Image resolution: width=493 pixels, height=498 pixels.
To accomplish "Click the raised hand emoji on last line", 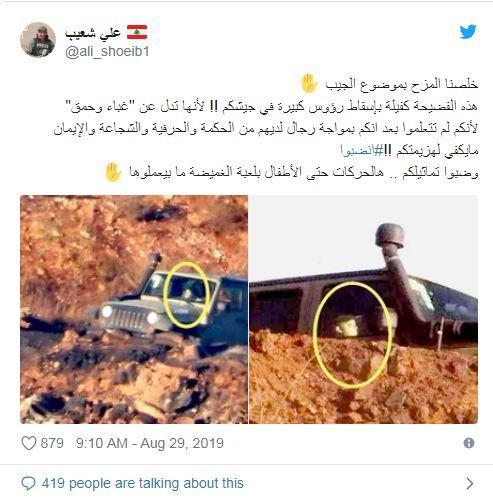I will coord(114,172).
